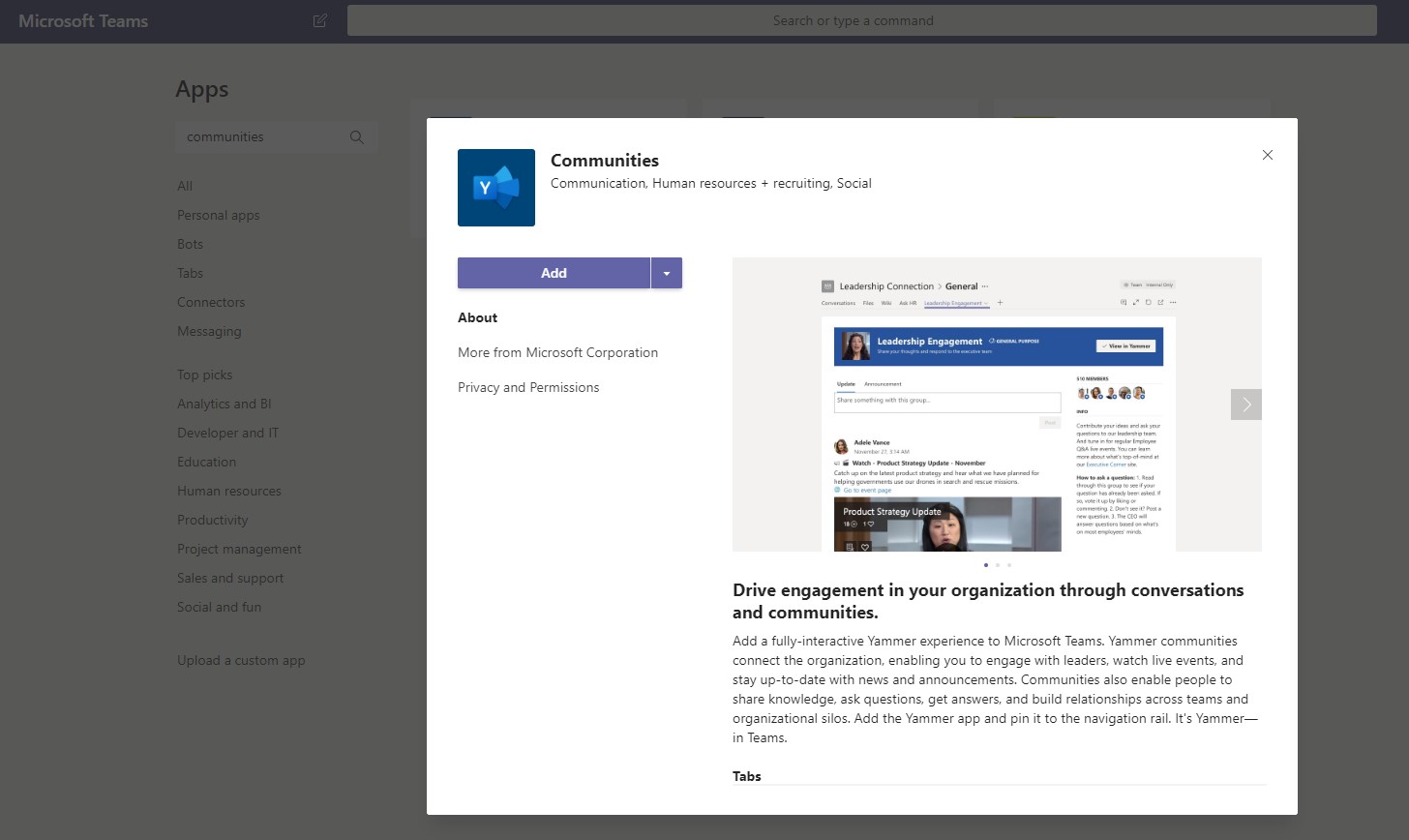
Task: Click the Tabs section heading in dialog
Action: pyautogui.click(x=747, y=776)
